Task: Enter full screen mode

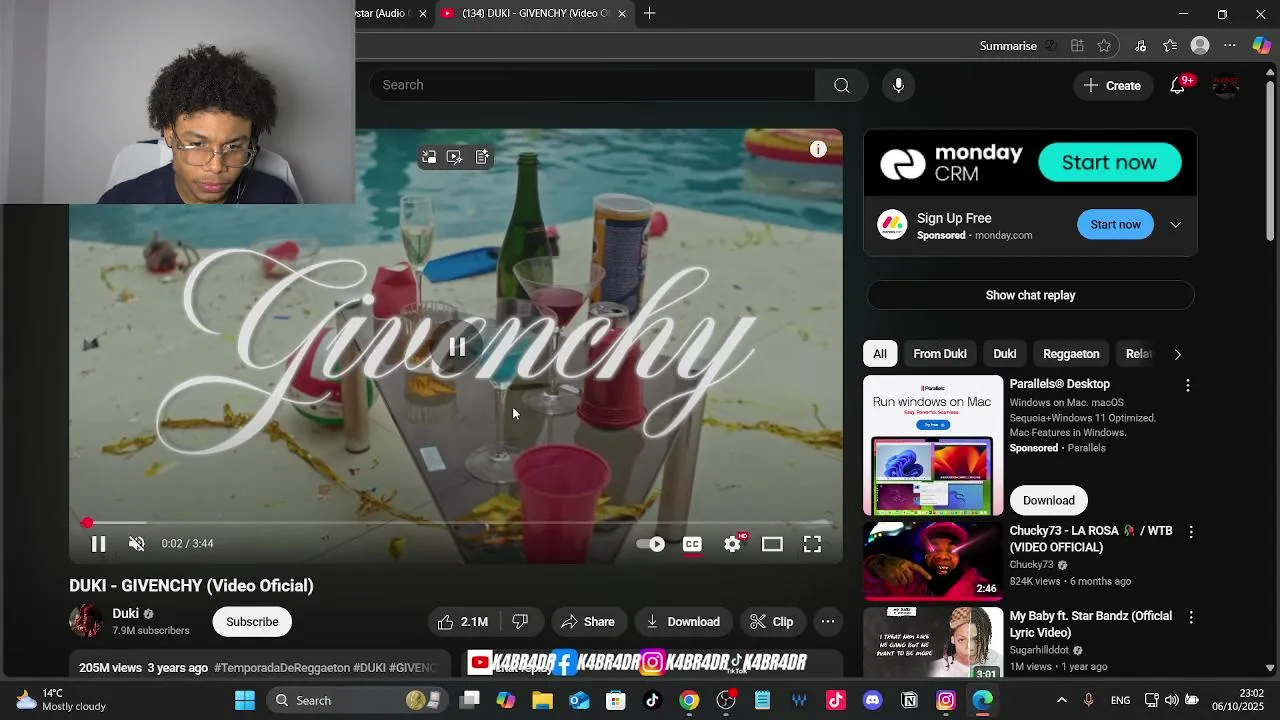Action: click(x=812, y=544)
